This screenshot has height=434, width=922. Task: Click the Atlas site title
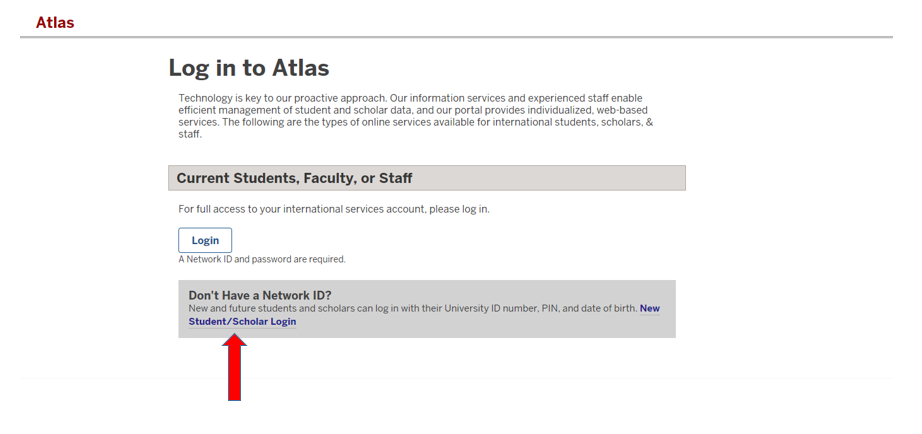coord(55,22)
